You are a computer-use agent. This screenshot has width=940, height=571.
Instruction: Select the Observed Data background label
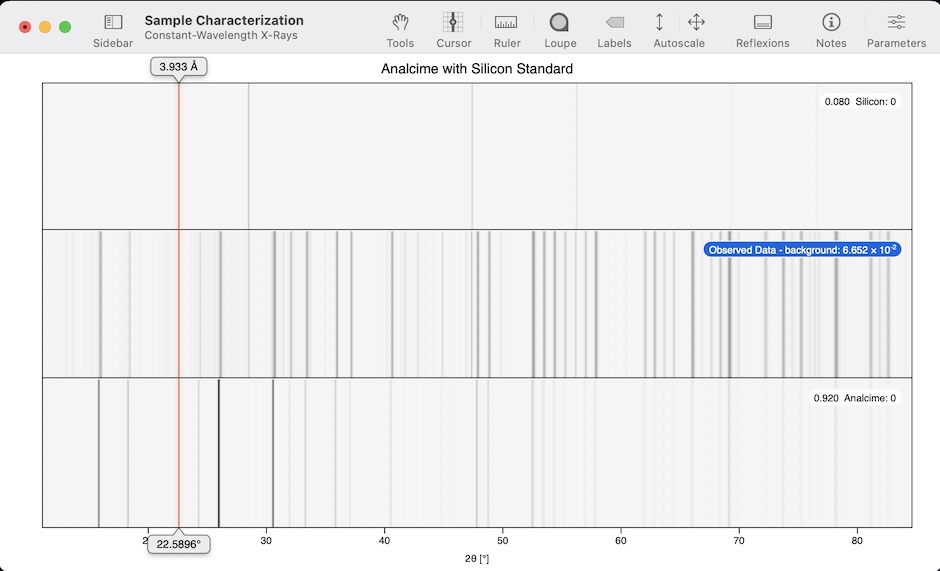[x=802, y=249]
